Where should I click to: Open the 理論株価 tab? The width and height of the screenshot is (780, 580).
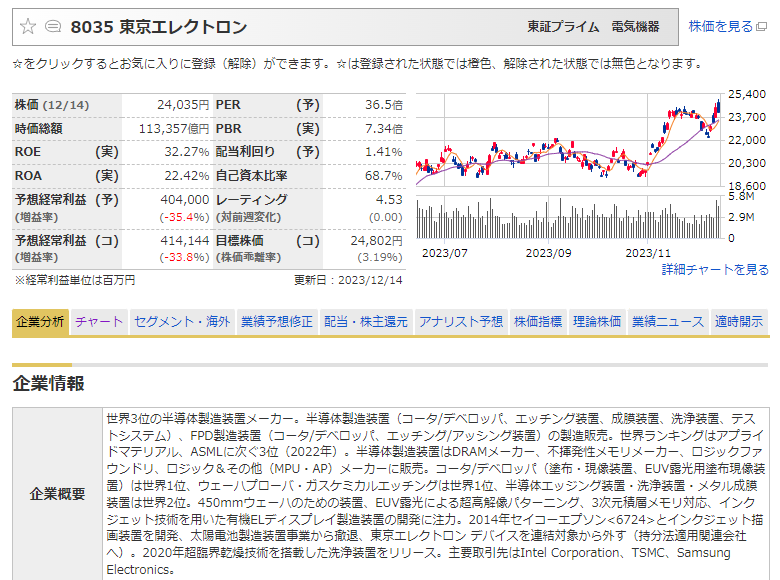(x=597, y=322)
